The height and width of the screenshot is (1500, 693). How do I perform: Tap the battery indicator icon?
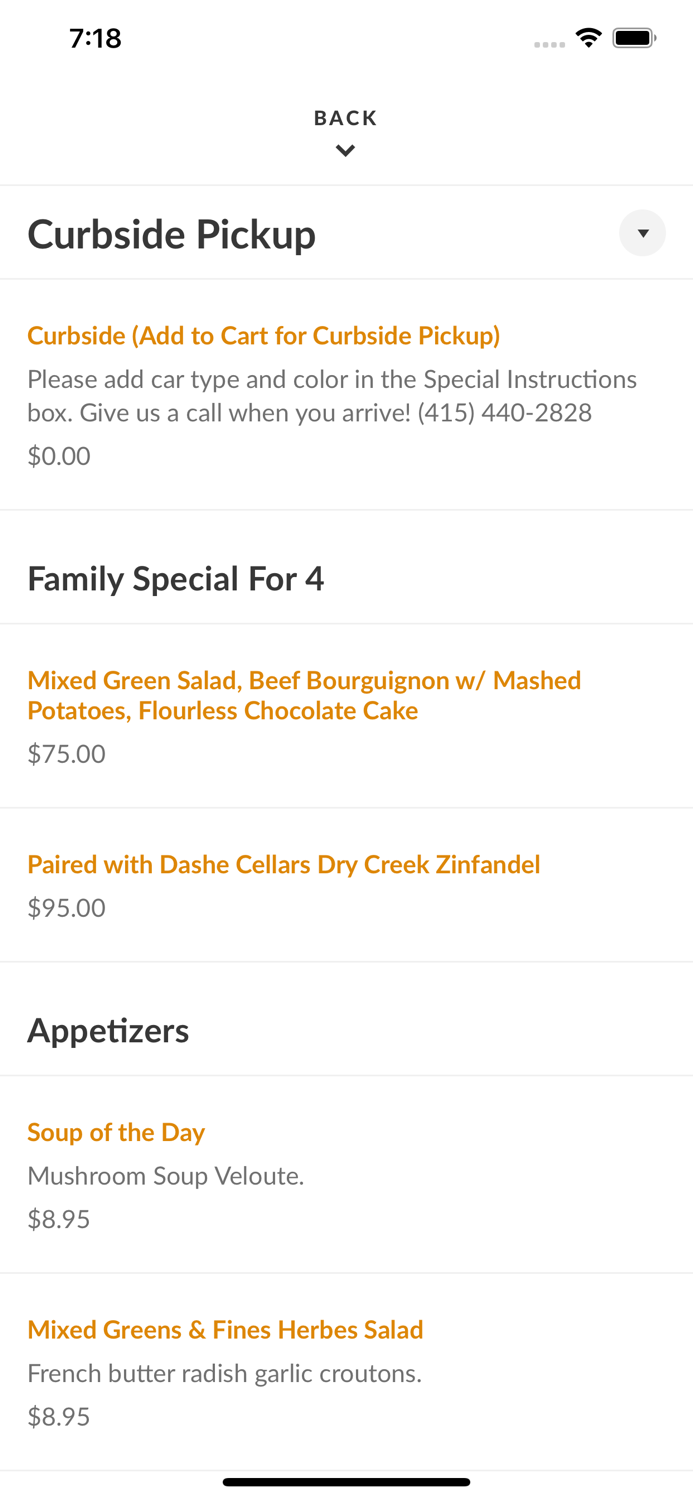634,38
